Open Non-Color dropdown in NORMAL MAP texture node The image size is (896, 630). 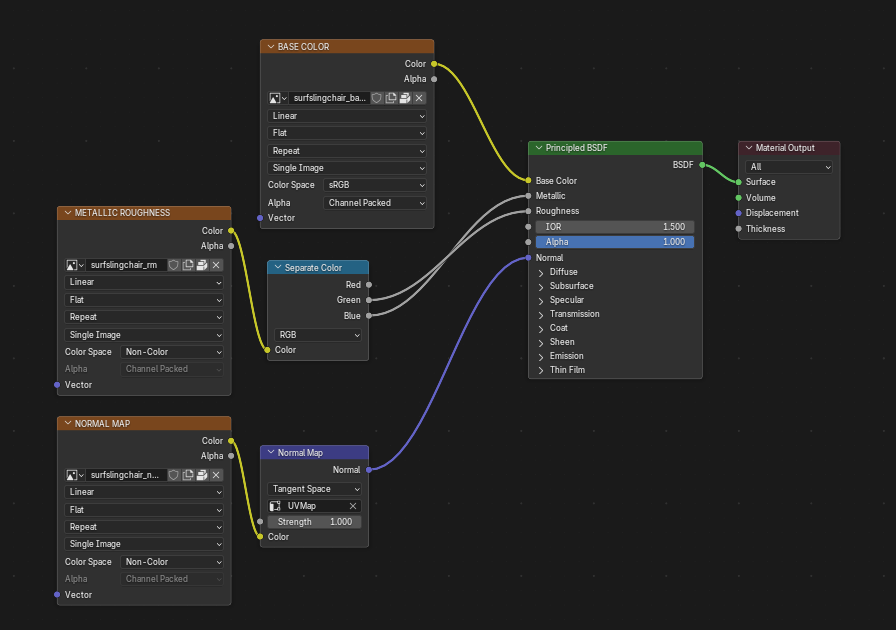click(172, 562)
